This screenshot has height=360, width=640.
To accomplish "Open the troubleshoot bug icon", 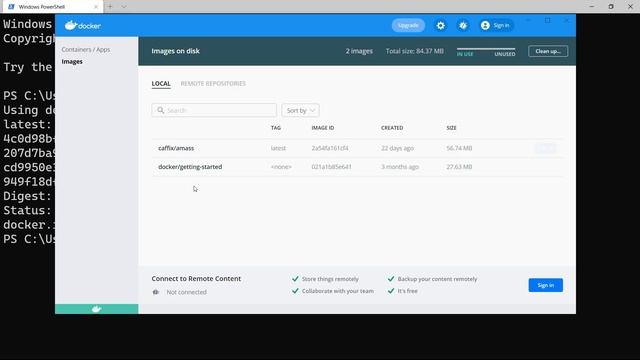I will click(x=463, y=25).
